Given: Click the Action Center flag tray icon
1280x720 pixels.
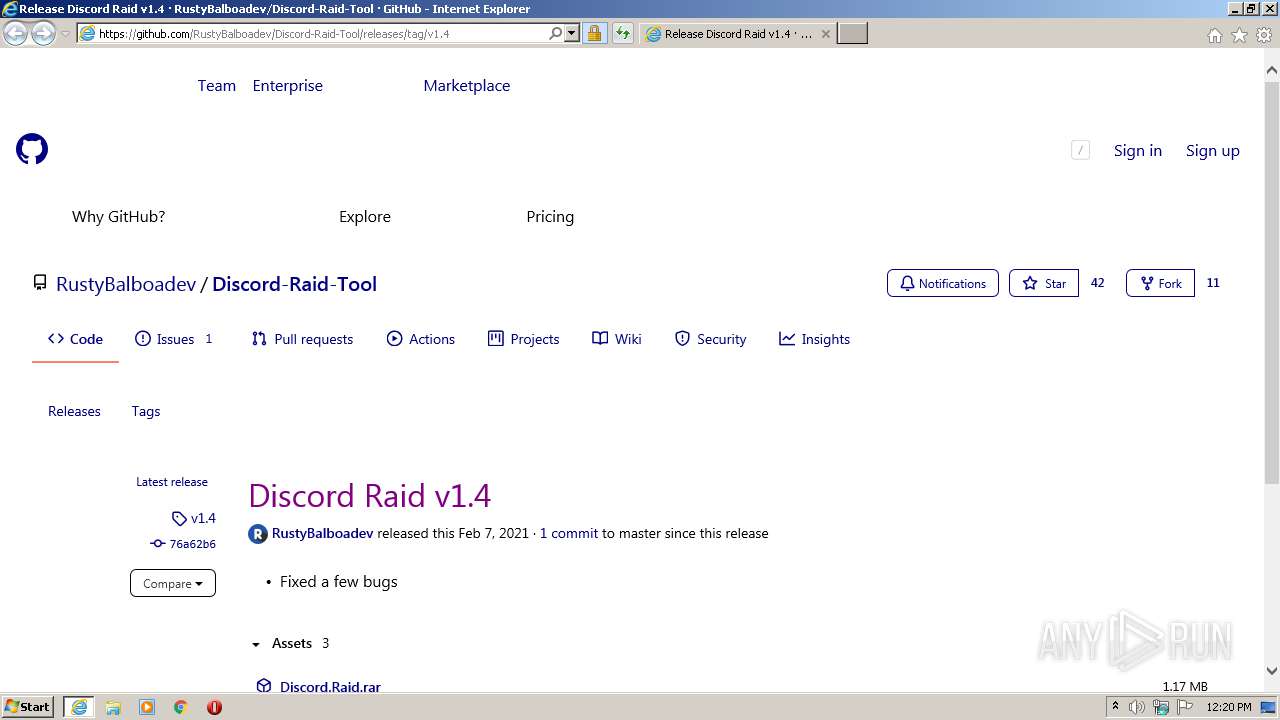Looking at the screenshot, I should (1185, 707).
